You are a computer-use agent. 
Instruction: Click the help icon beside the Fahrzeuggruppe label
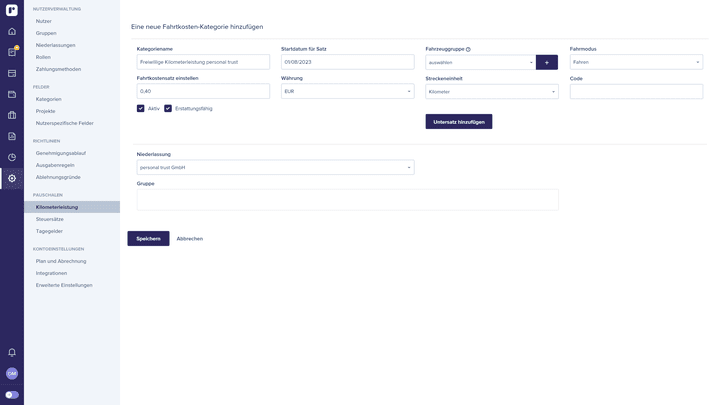point(468,49)
